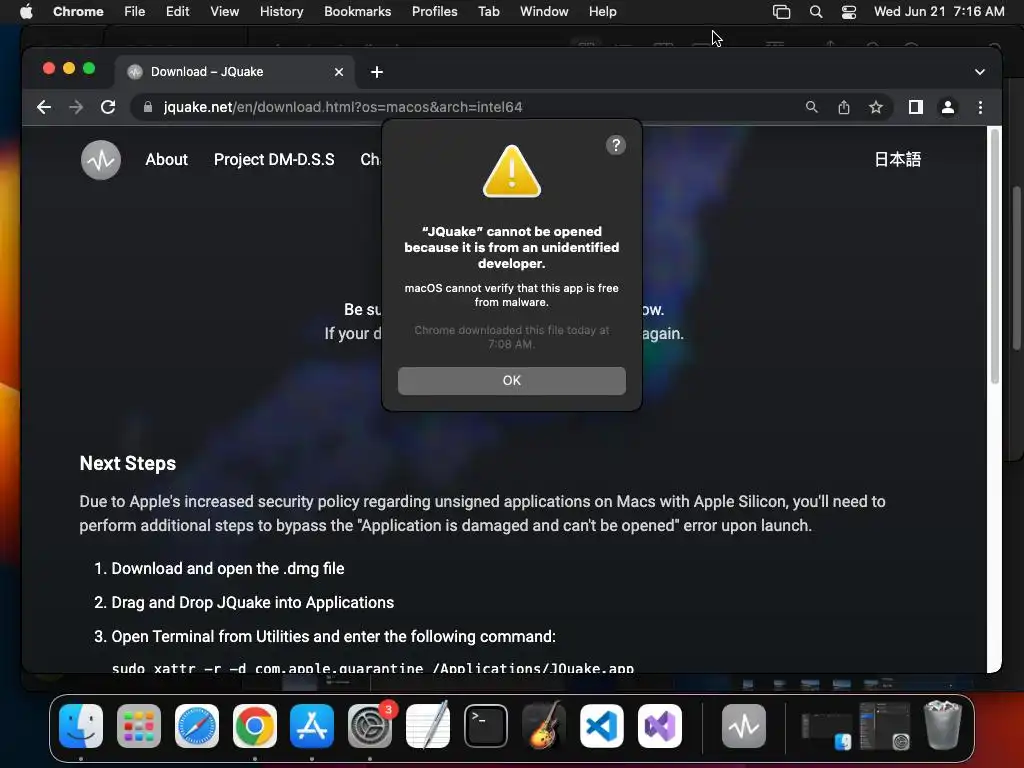This screenshot has height=768, width=1024.
Task: Open Visual Studio from the Dock
Action: [660, 726]
